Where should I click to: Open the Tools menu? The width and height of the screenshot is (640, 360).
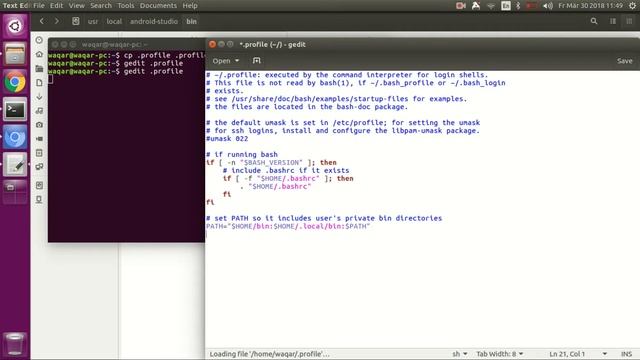[126, 6]
